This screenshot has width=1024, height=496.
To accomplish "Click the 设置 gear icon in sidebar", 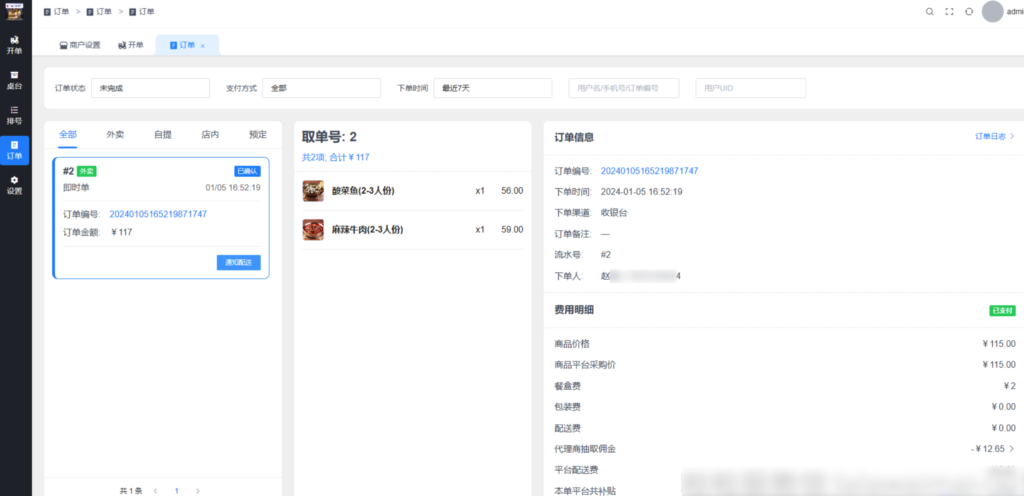I will coord(14,184).
